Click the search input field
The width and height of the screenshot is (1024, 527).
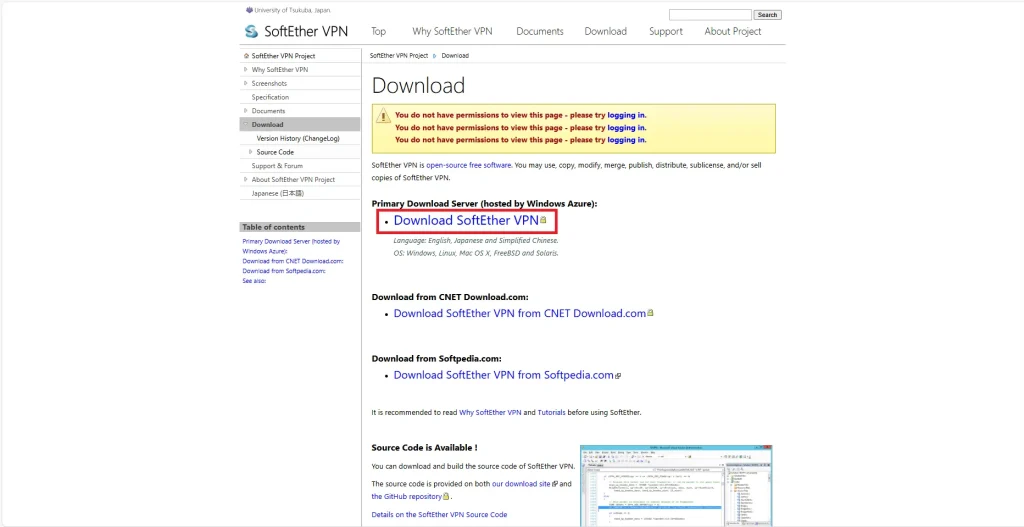pos(710,15)
